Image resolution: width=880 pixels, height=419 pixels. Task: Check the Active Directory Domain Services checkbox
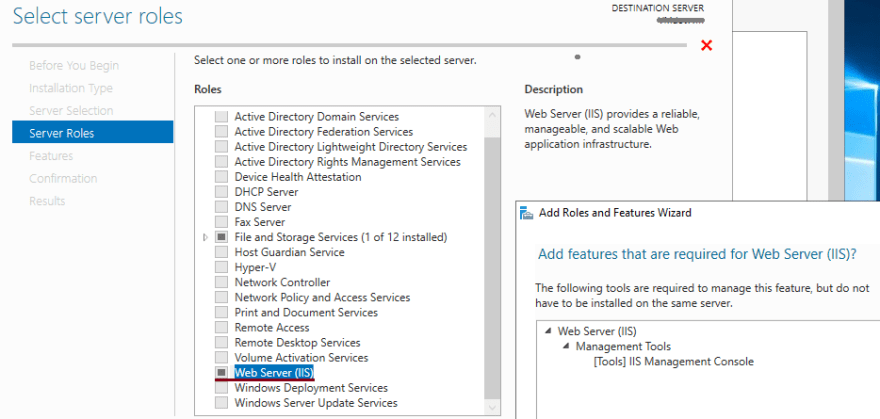[222, 117]
